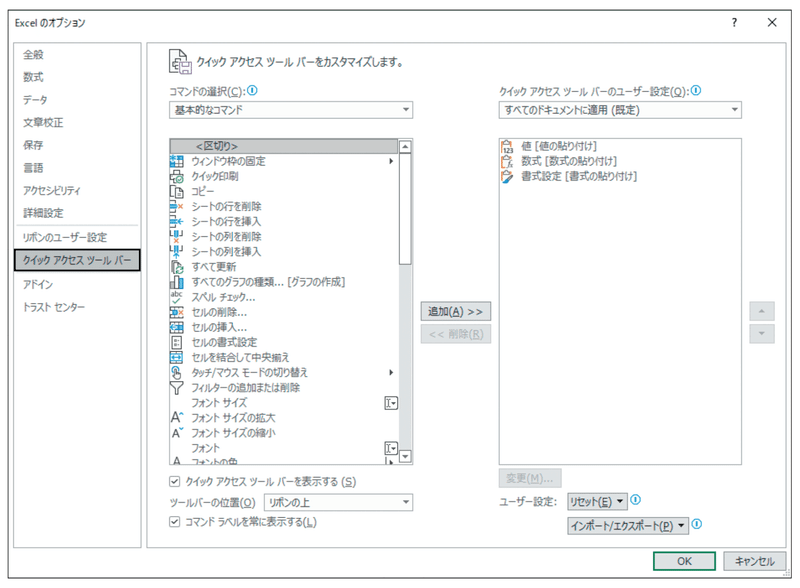The width and height of the screenshot is (800, 588).
Task: Click the command list scrollbar thumb
Action: tap(405, 209)
